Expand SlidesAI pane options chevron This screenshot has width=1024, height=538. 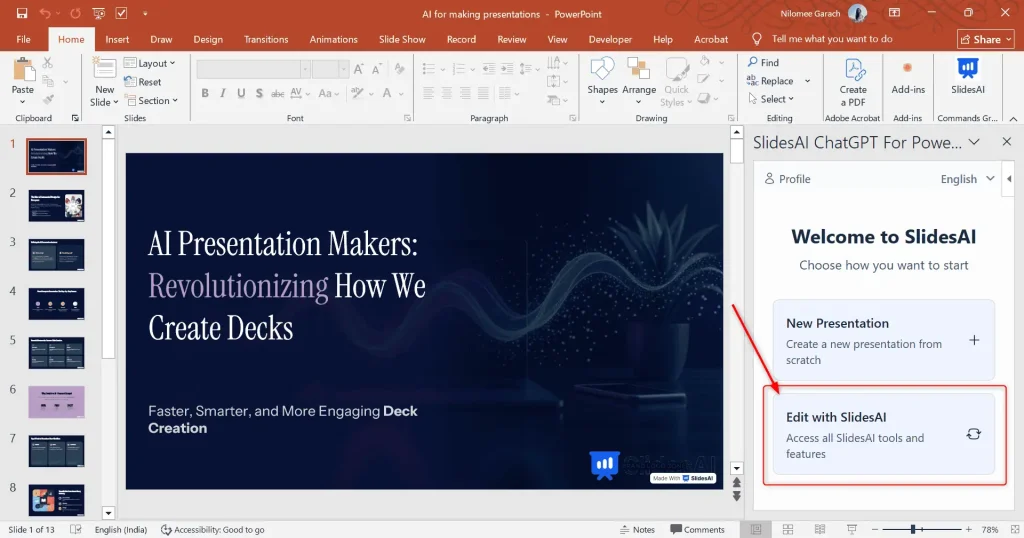click(x=974, y=142)
